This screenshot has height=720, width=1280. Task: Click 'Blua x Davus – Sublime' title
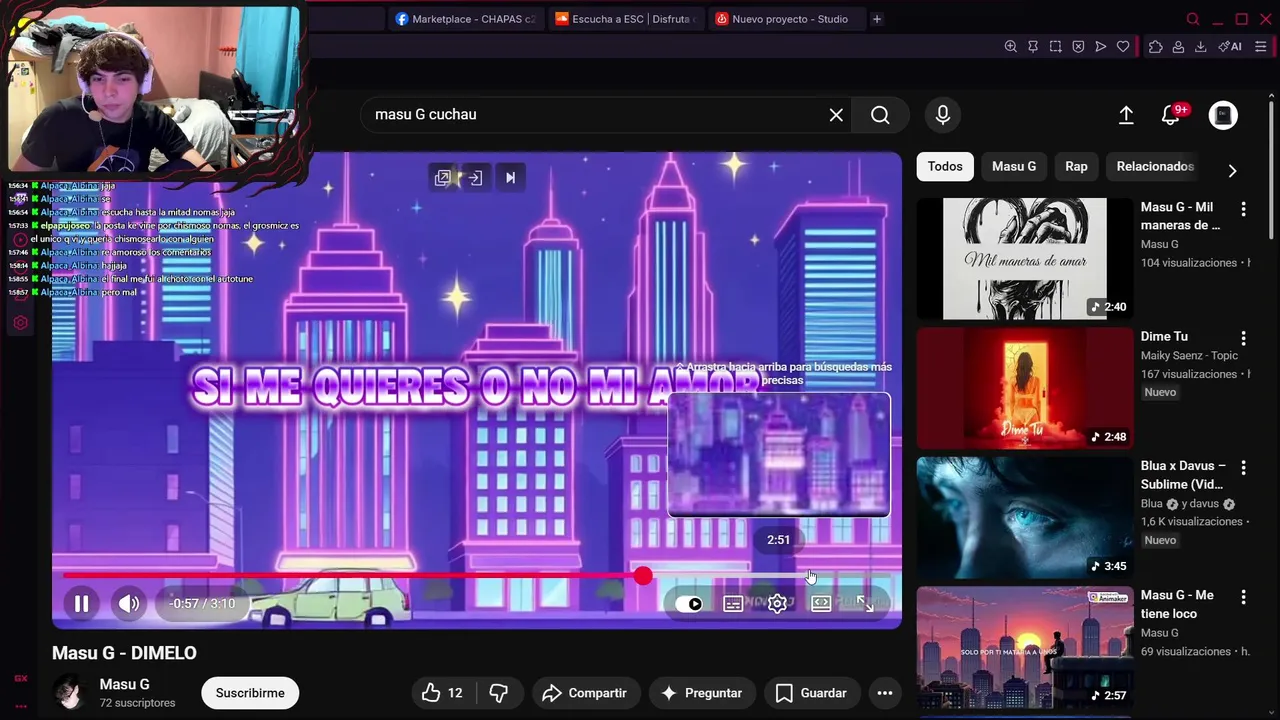click(x=1183, y=475)
